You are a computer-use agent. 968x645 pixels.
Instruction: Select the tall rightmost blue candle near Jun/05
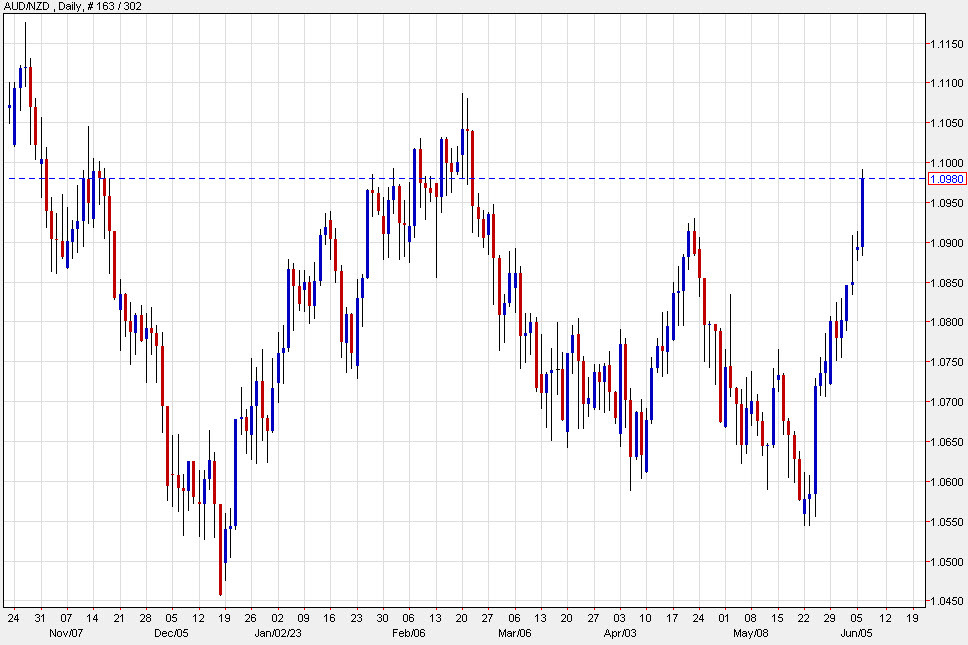[862, 210]
